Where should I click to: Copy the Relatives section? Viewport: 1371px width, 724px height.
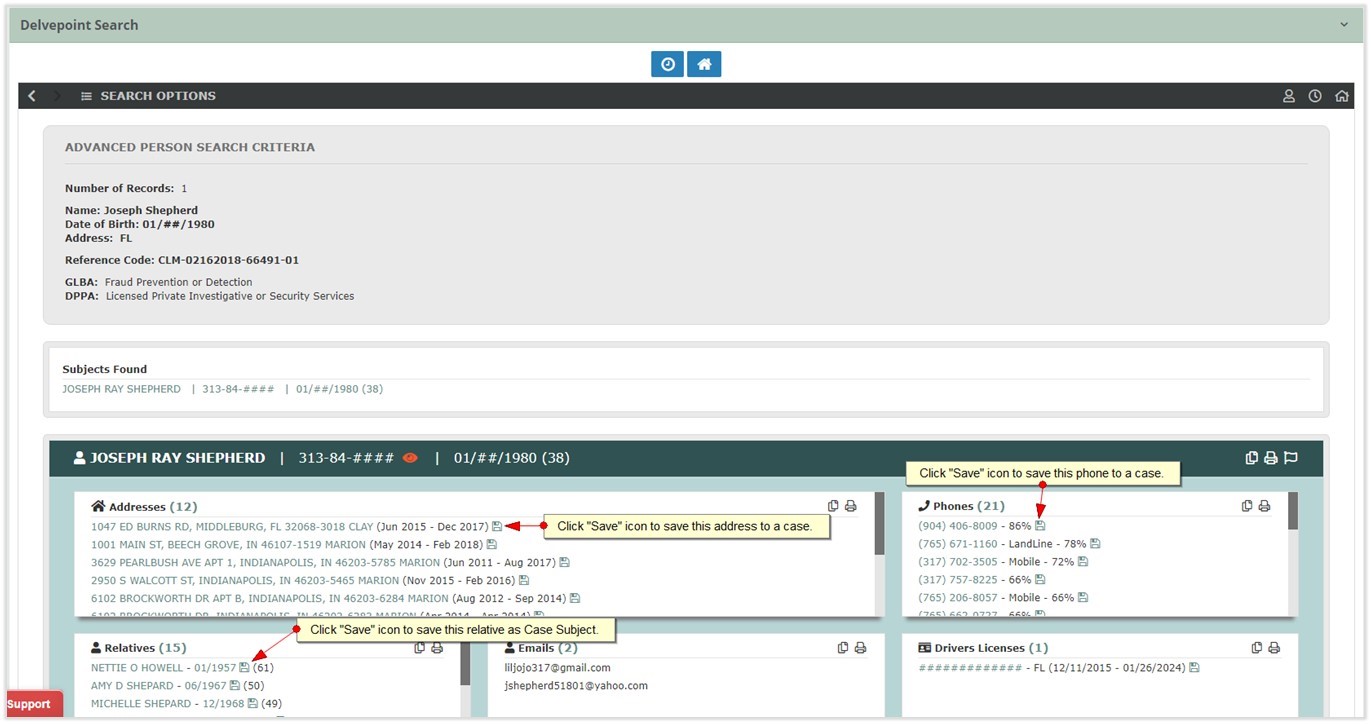pos(420,648)
